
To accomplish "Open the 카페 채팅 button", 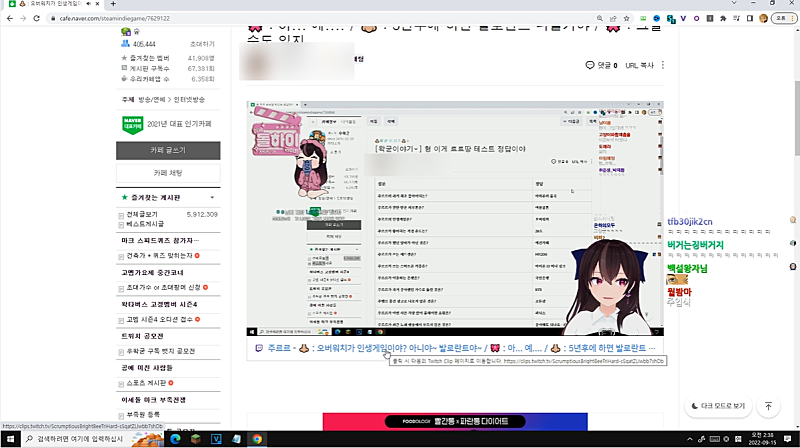I will [x=168, y=173].
